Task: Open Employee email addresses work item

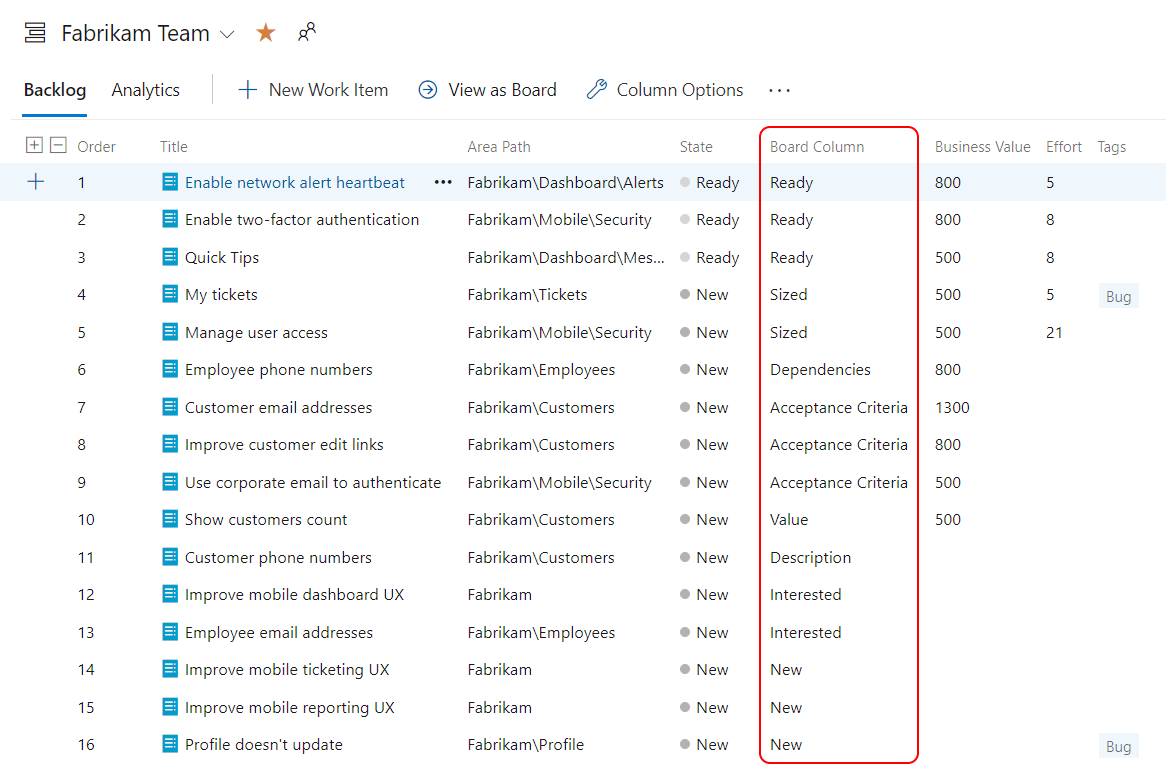Action: (x=279, y=633)
